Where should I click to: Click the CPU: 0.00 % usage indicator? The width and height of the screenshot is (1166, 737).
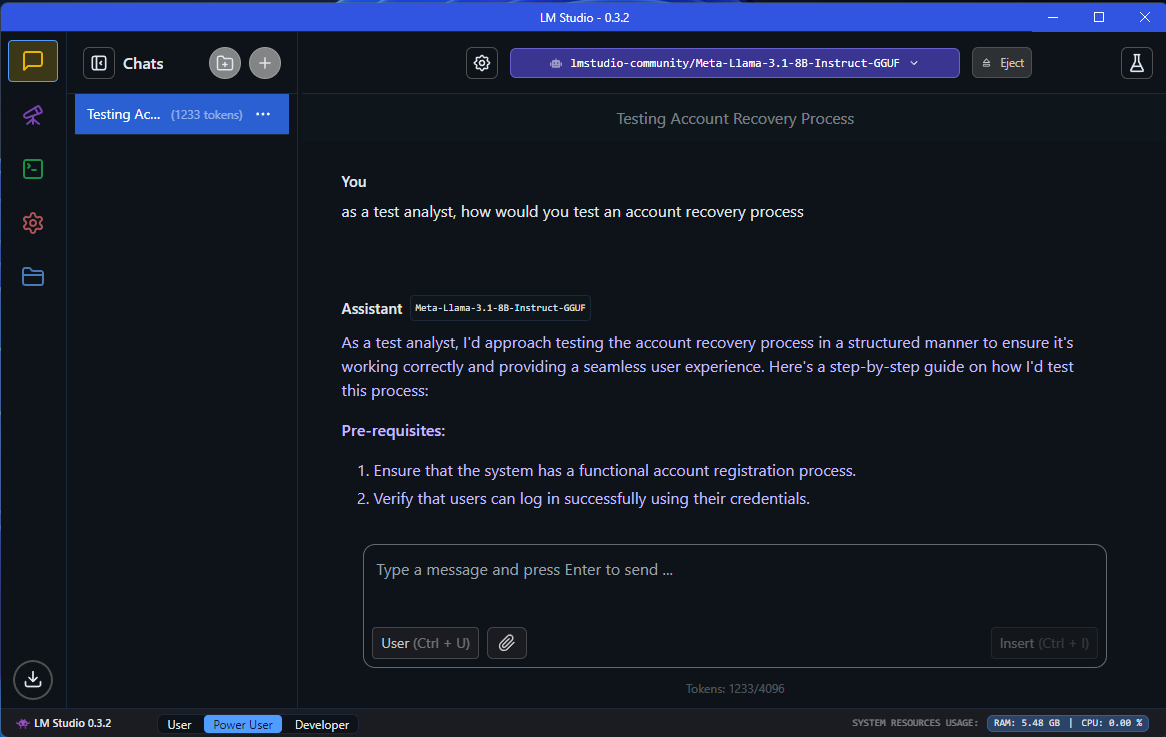click(1112, 723)
